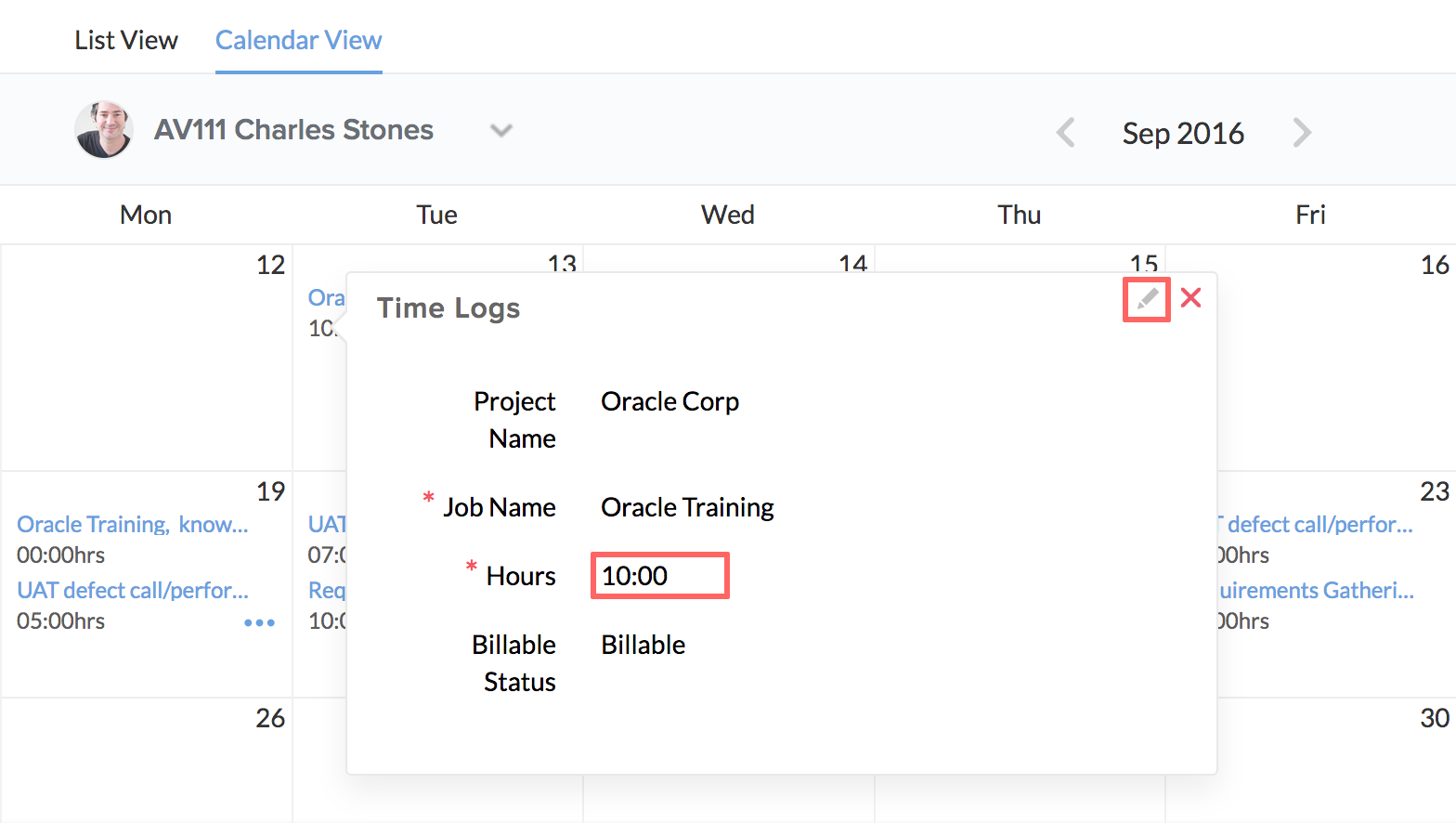Select the Calendar View tab
Image resolution: width=1456 pixels, height=823 pixels.
298,41
